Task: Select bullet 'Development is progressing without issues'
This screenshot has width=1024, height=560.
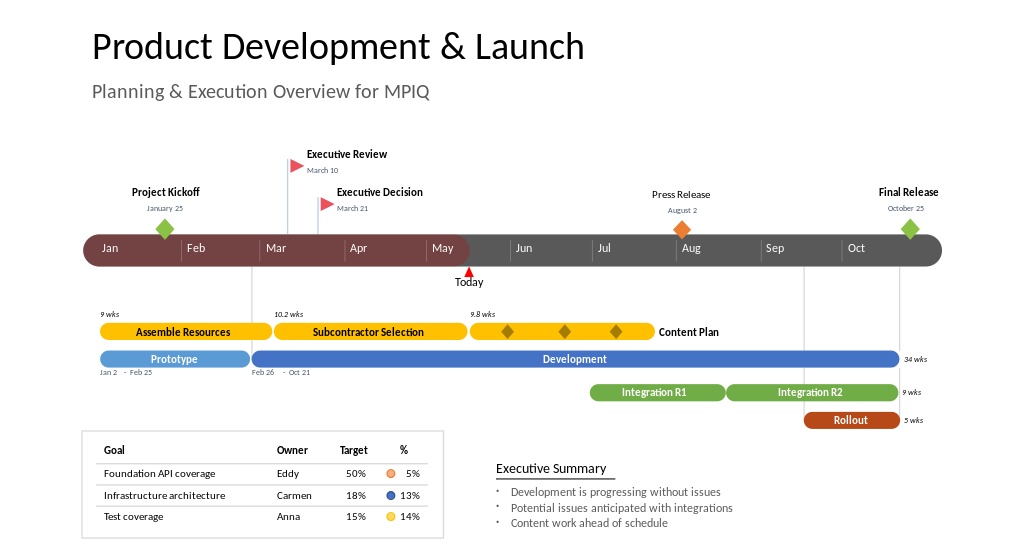Action: tap(615, 492)
